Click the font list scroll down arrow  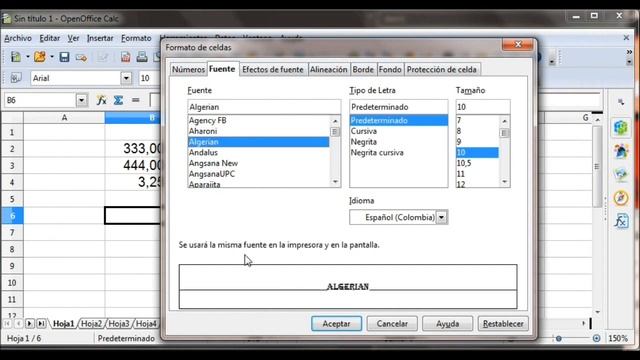click(x=335, y=182)
